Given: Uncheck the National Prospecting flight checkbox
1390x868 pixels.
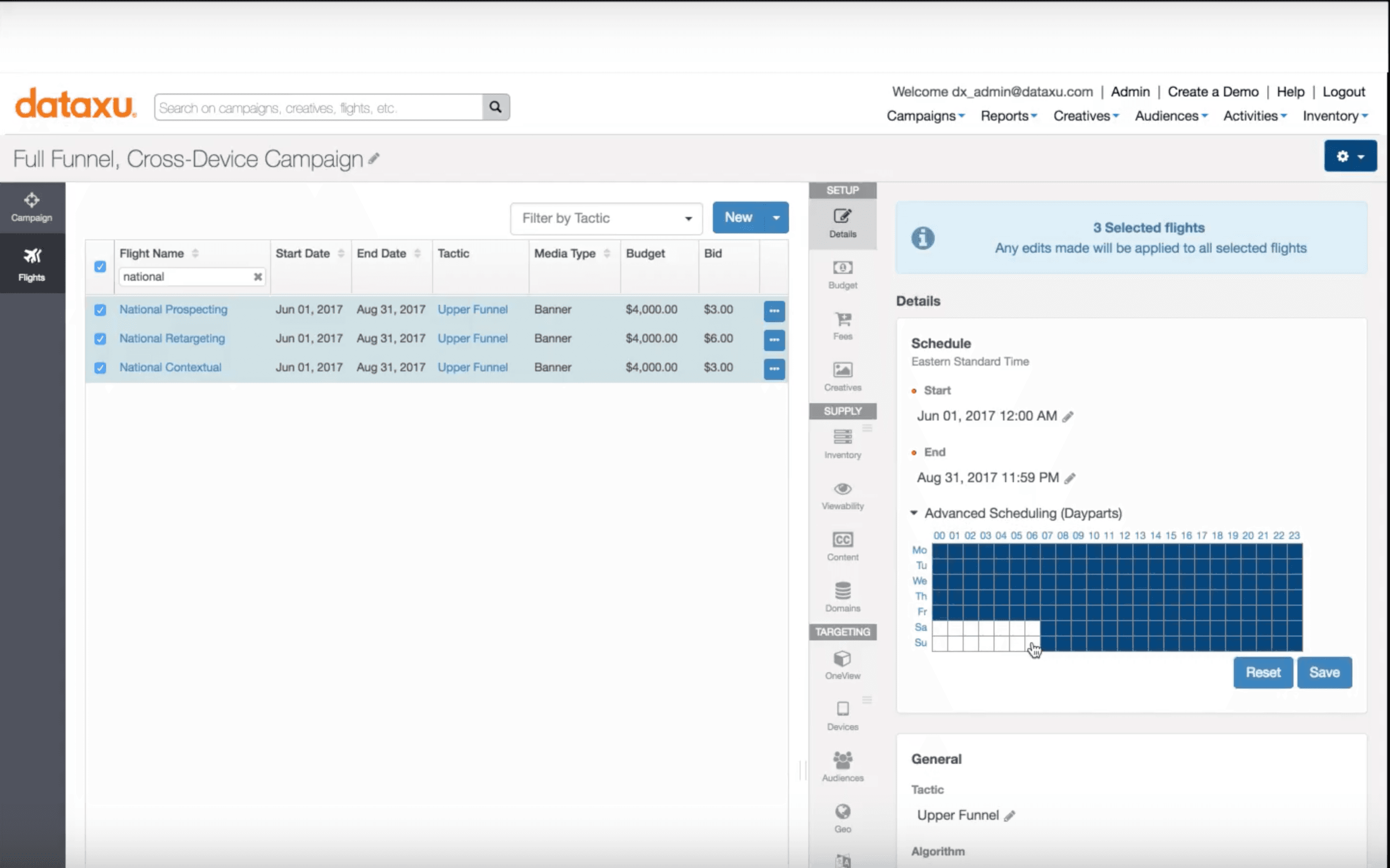Looking at the screenshot, I should [x=100, y=310].
